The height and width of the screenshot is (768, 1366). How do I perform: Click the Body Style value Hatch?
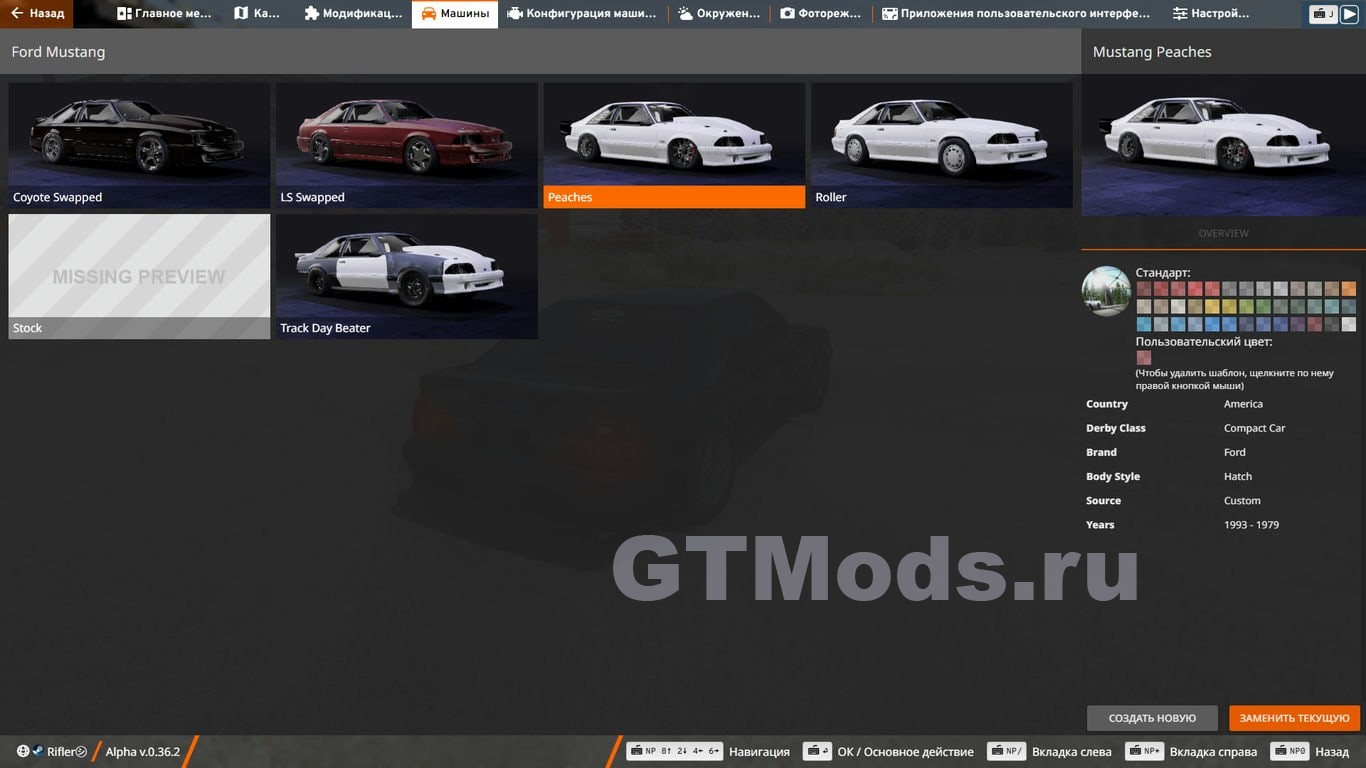click(x=1238, y=476)
